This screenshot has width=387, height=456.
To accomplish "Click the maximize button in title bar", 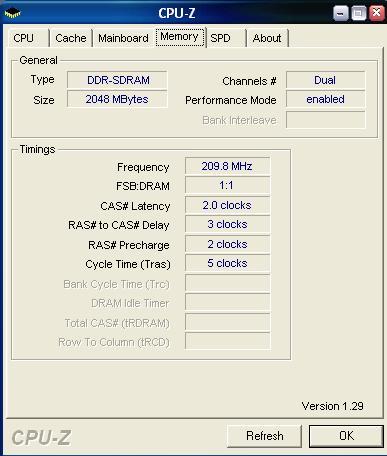I will (x=359, y=14).
